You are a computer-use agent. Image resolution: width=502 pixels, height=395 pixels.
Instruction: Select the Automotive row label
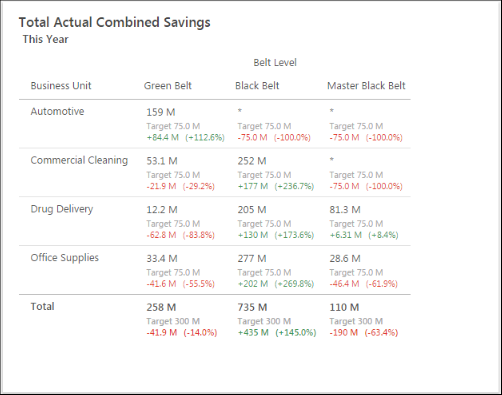pyautogui.click(x=57, y=111)
